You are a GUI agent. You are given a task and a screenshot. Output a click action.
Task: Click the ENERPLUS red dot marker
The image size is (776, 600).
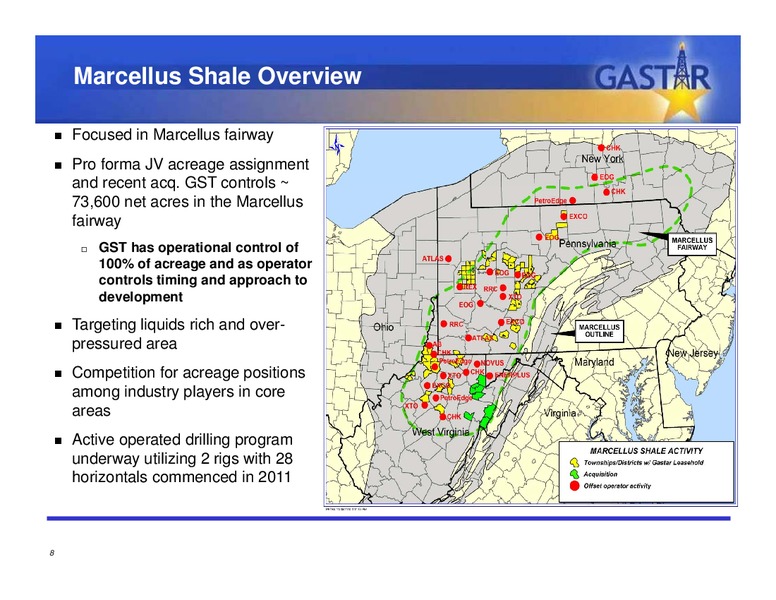coord(489,376)
